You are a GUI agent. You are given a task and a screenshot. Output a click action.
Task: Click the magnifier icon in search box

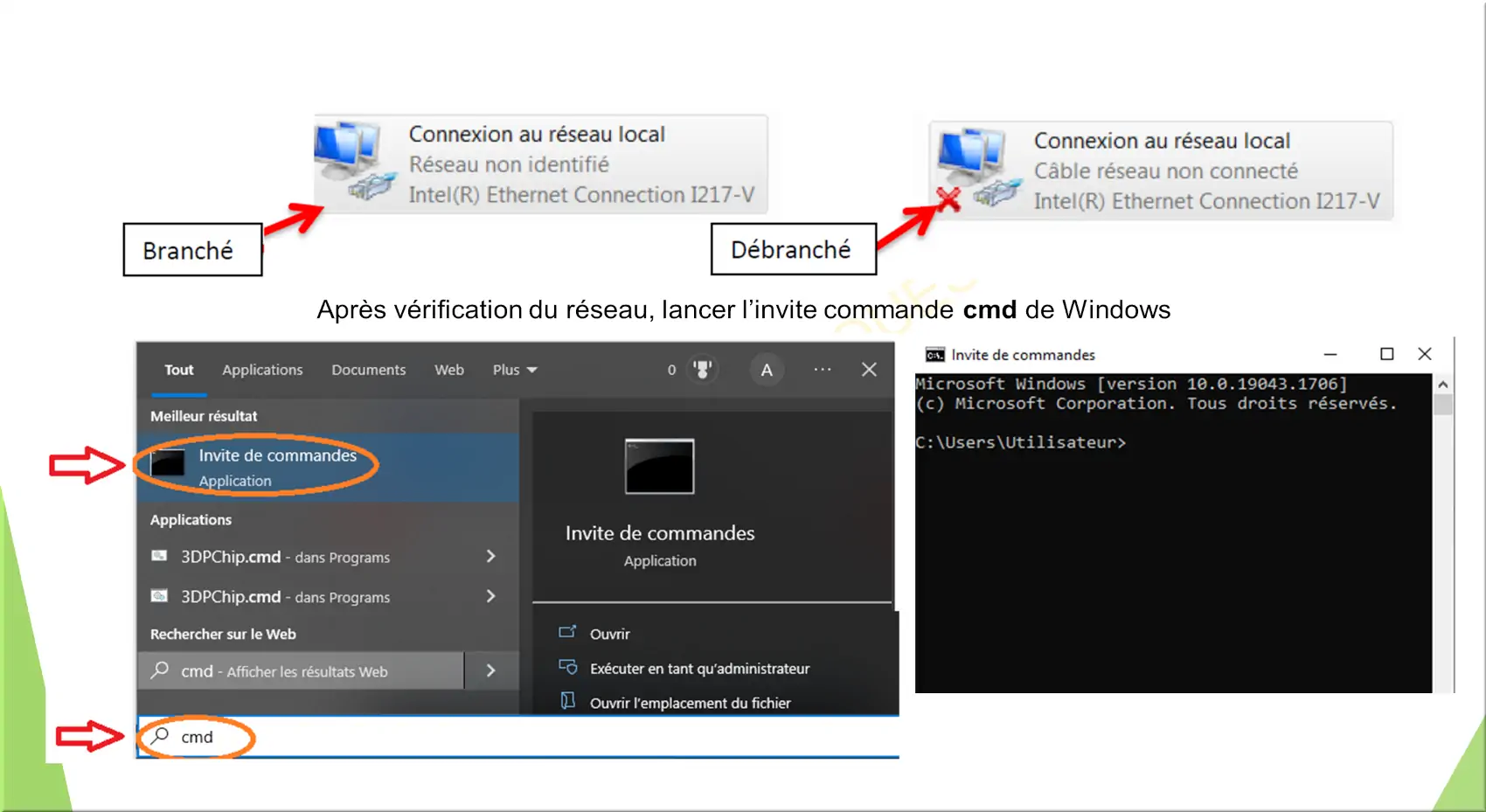pyautogui.click(x=160, y=736)
